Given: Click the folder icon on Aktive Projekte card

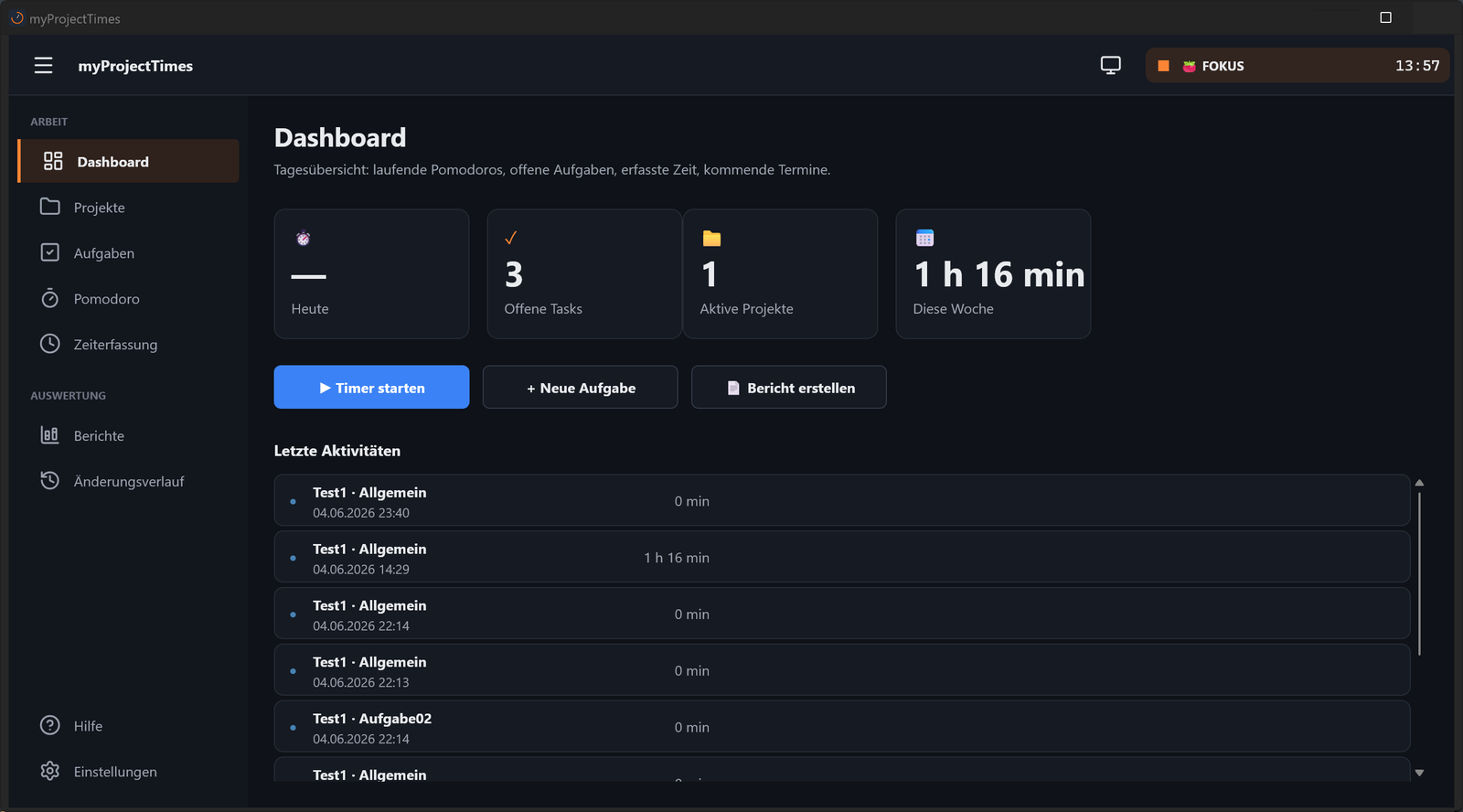Looking at the screenshot, I should coord(711,239).
